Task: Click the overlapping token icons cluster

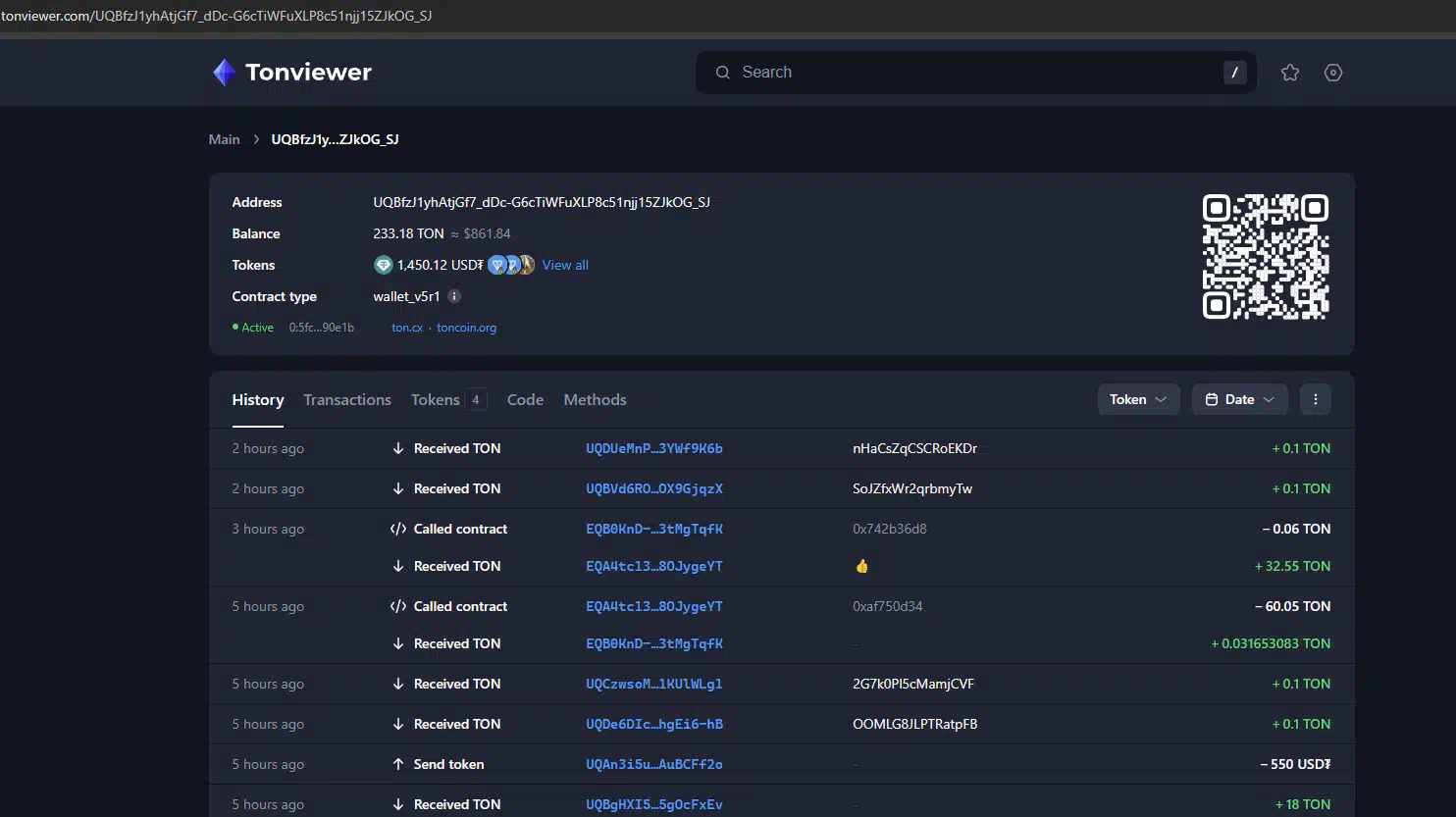Action: pyautogui.click(x=511, y=265)
